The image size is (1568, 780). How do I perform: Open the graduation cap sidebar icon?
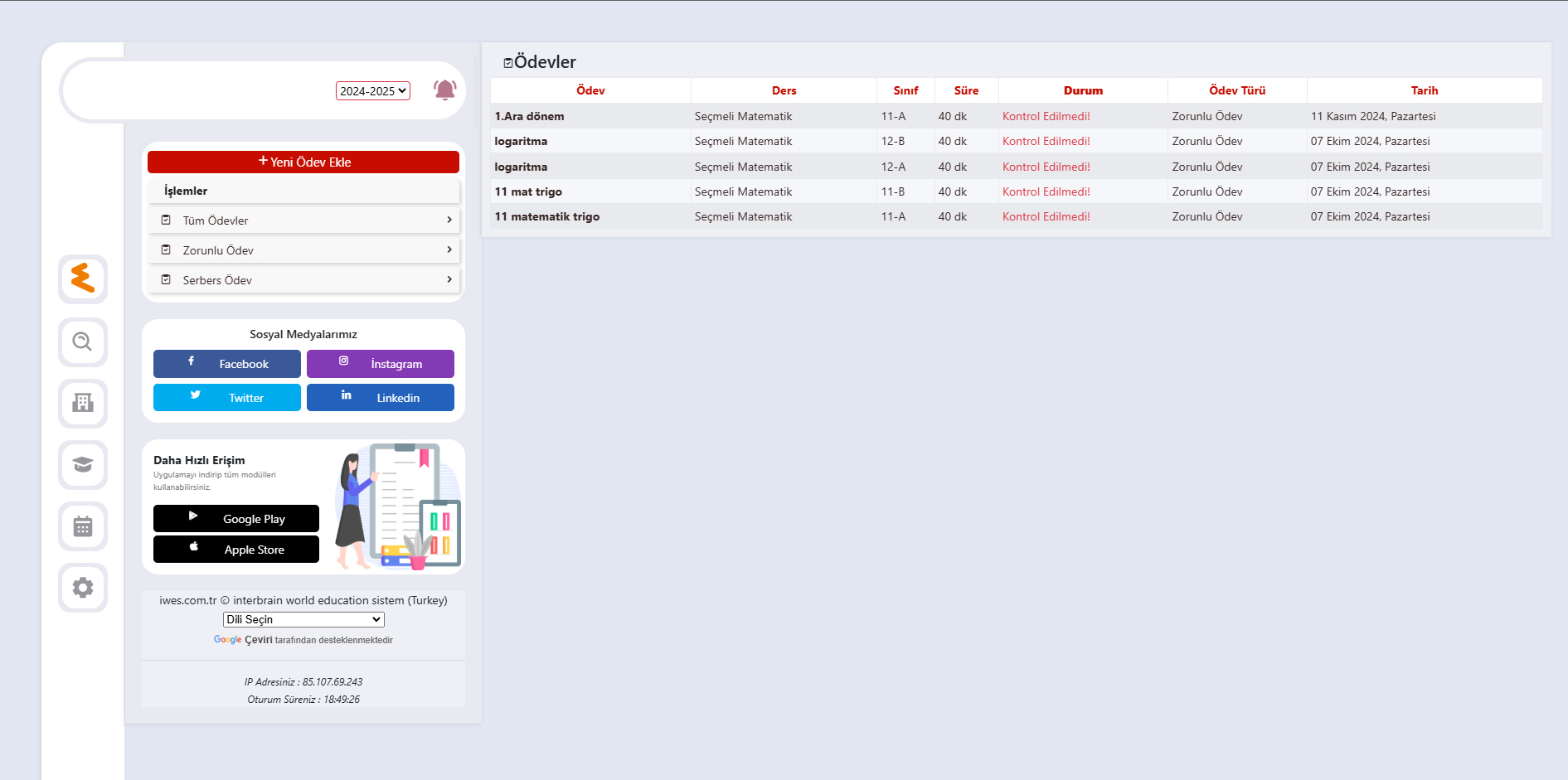coord(83,464)
